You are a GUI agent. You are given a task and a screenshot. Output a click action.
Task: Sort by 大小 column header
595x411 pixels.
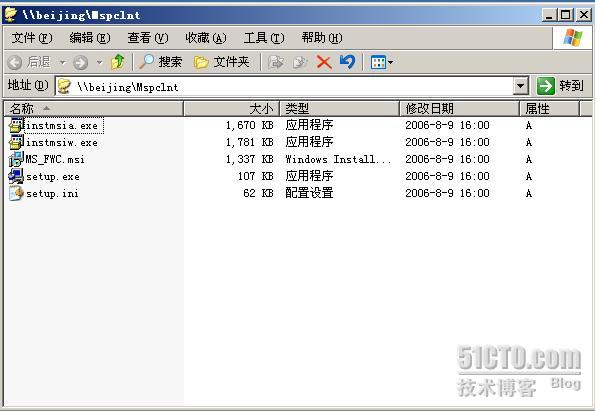click(x=231, y=109)
